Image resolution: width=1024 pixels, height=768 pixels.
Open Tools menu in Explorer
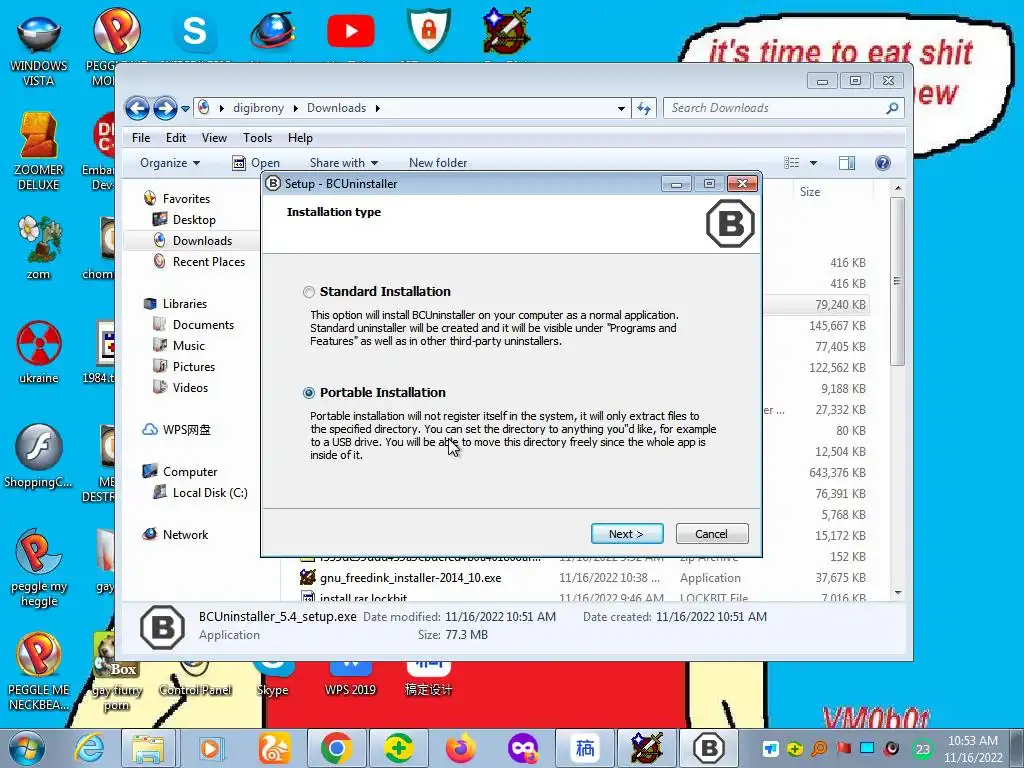coord(257,138)
